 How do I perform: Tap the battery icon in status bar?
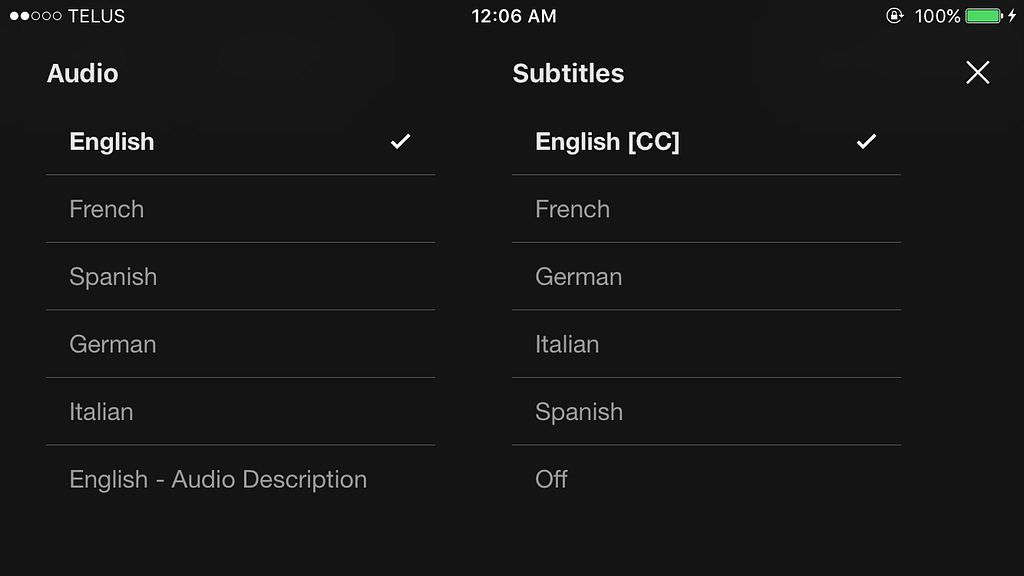pyautogui.click(x=984, y=16)
